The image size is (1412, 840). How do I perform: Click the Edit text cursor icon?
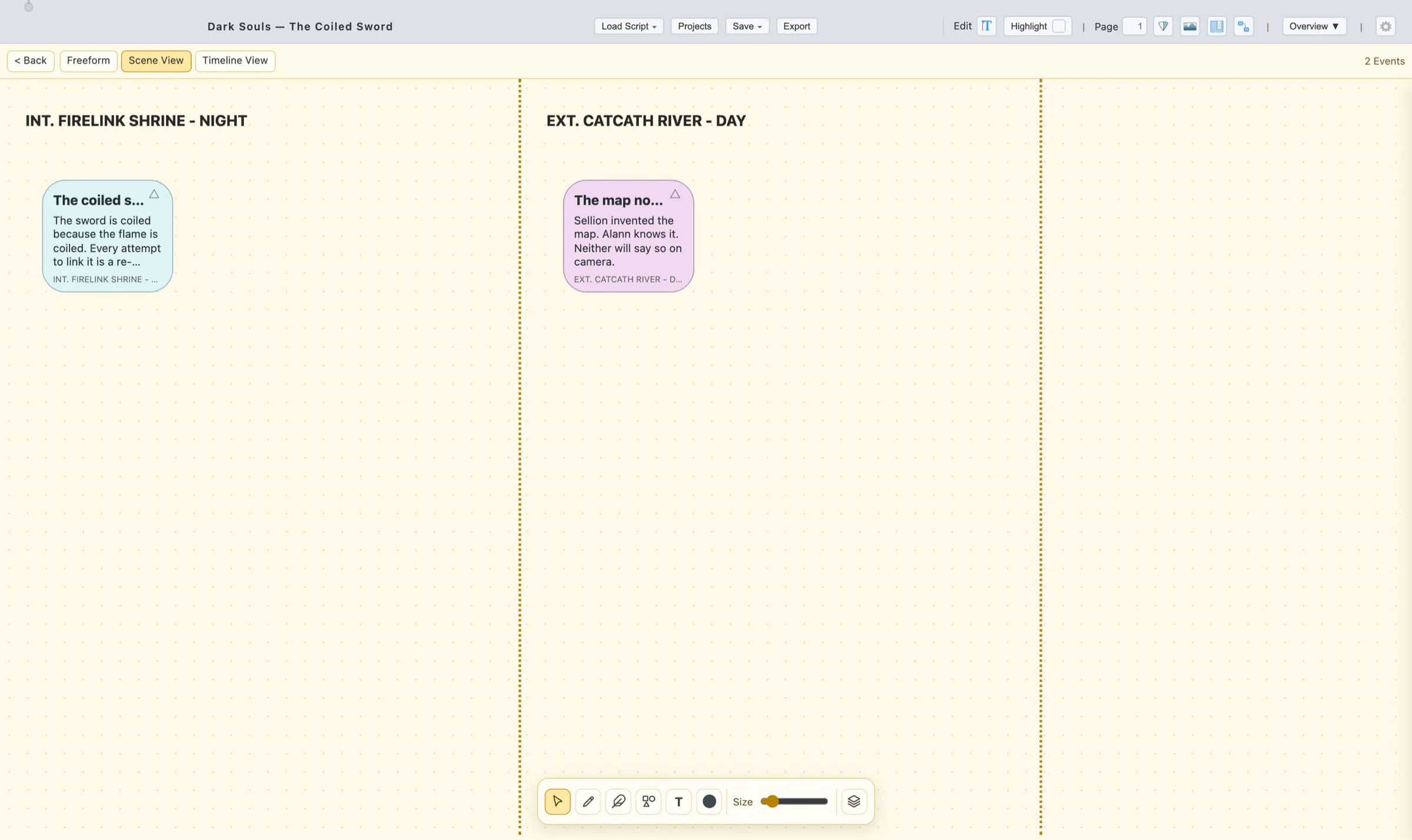tap(987, 26)
